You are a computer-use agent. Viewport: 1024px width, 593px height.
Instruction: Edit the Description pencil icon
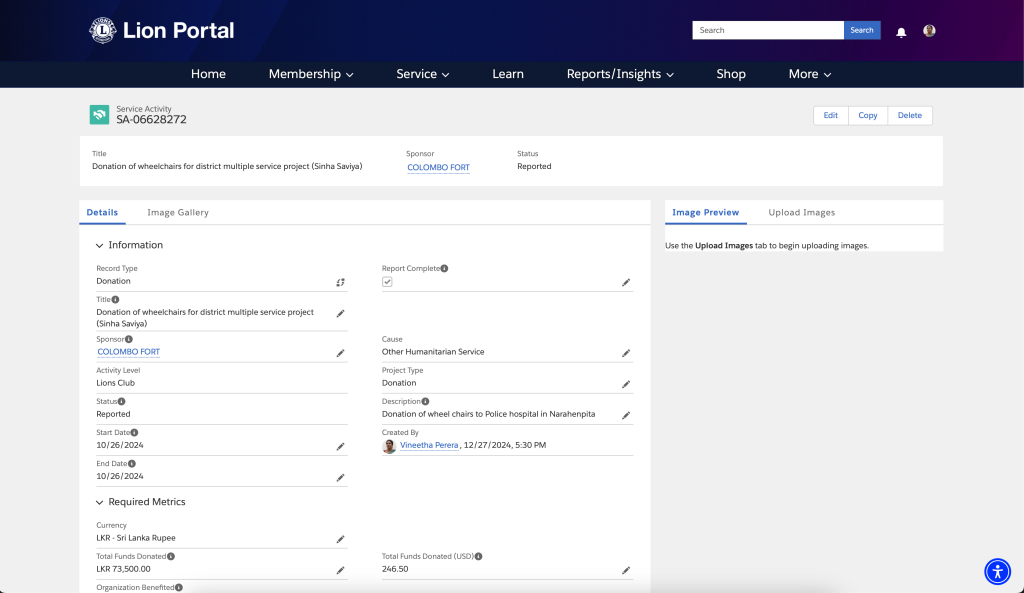click(x=626, y=415)
